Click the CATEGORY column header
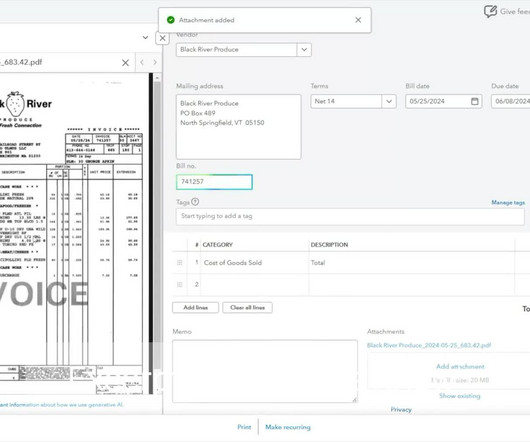The height and width of the screenshot is (442, 530). 218,245
